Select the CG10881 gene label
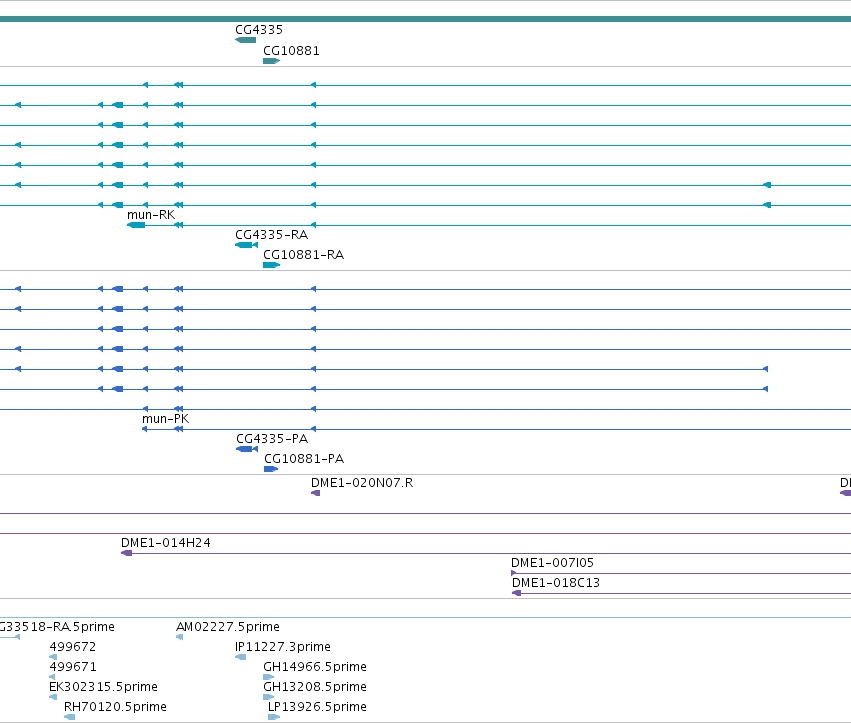Viewport: 851px width, 723px height. (291, 50)
